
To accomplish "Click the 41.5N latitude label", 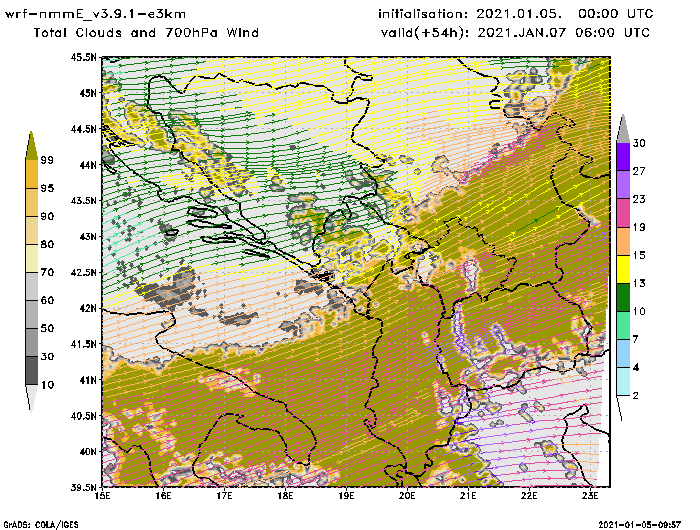I will (83, 344).
